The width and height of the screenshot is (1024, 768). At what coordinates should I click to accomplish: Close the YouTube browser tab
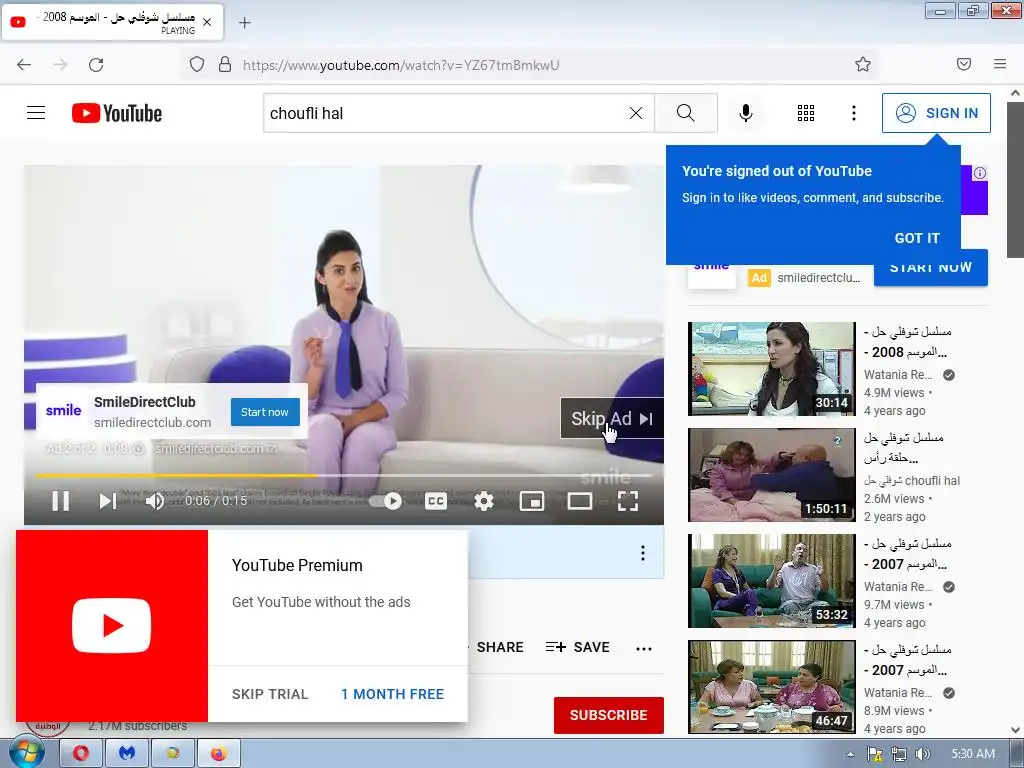(x=207, y=22)
